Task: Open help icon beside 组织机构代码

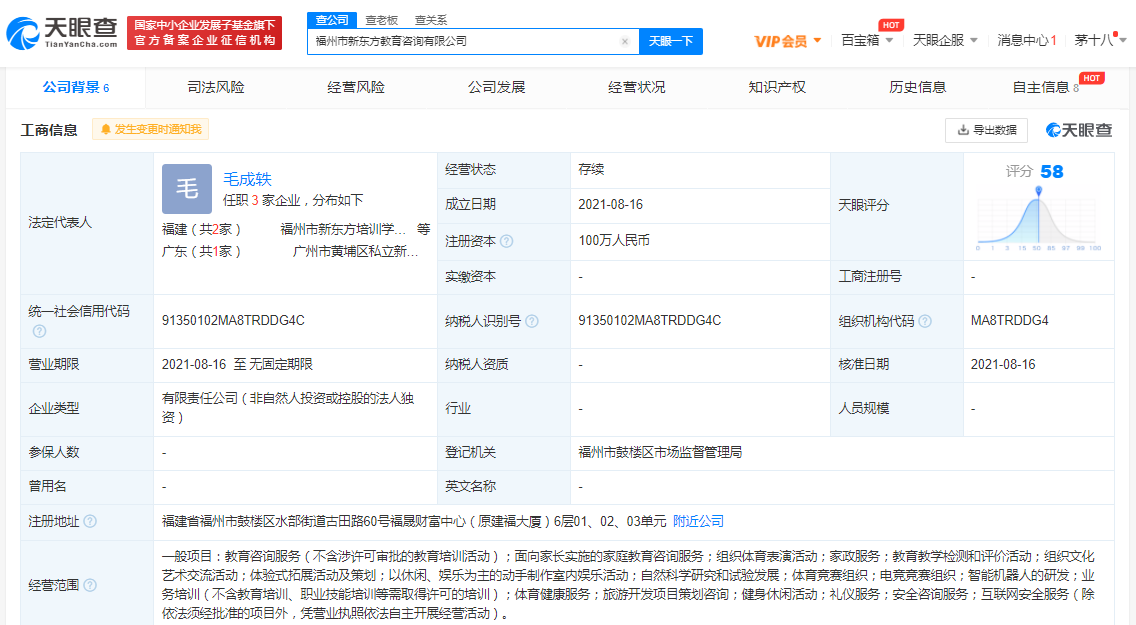Action: point(925,321)
